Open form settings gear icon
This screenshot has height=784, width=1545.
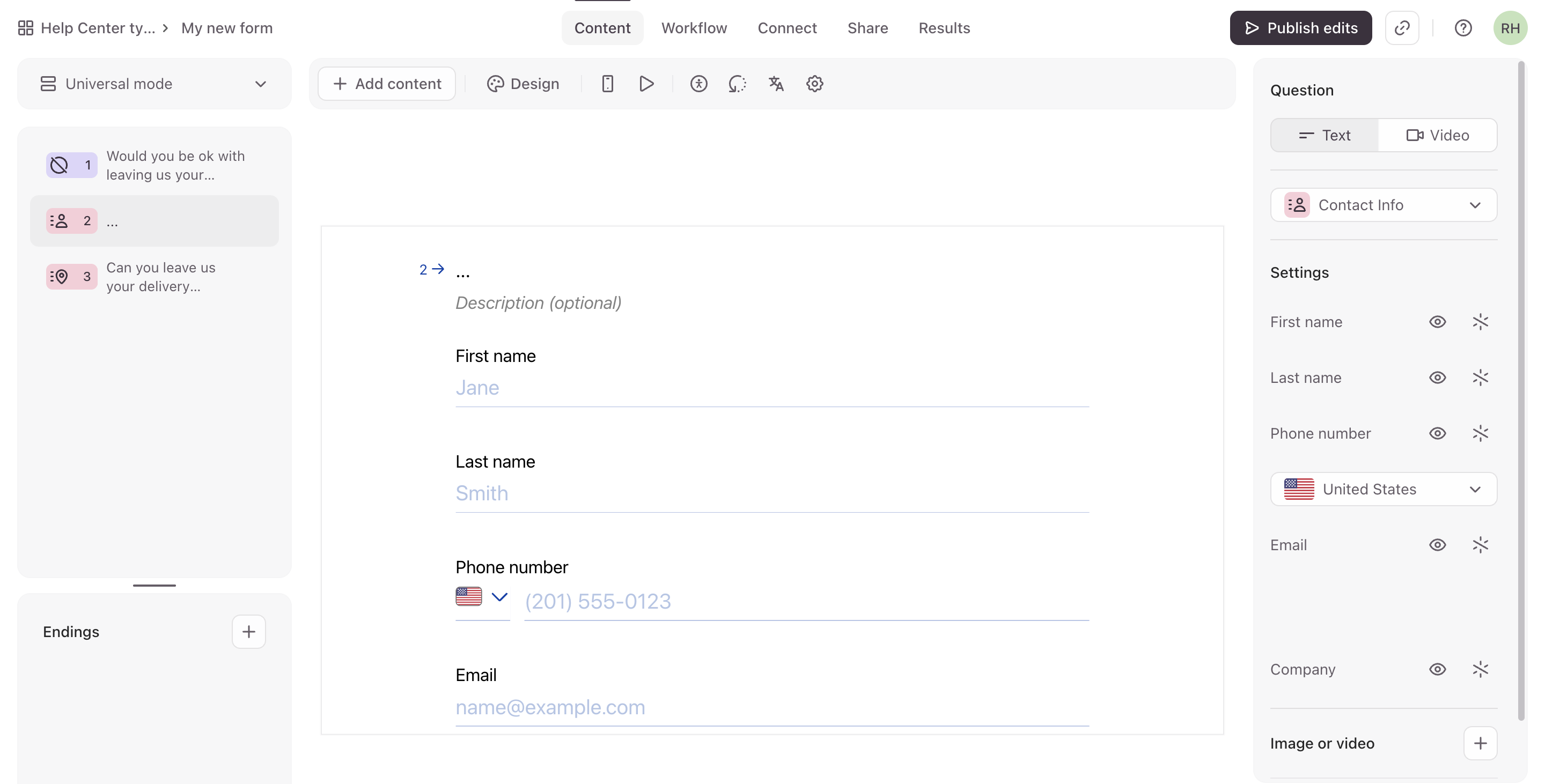click(814, 84)
